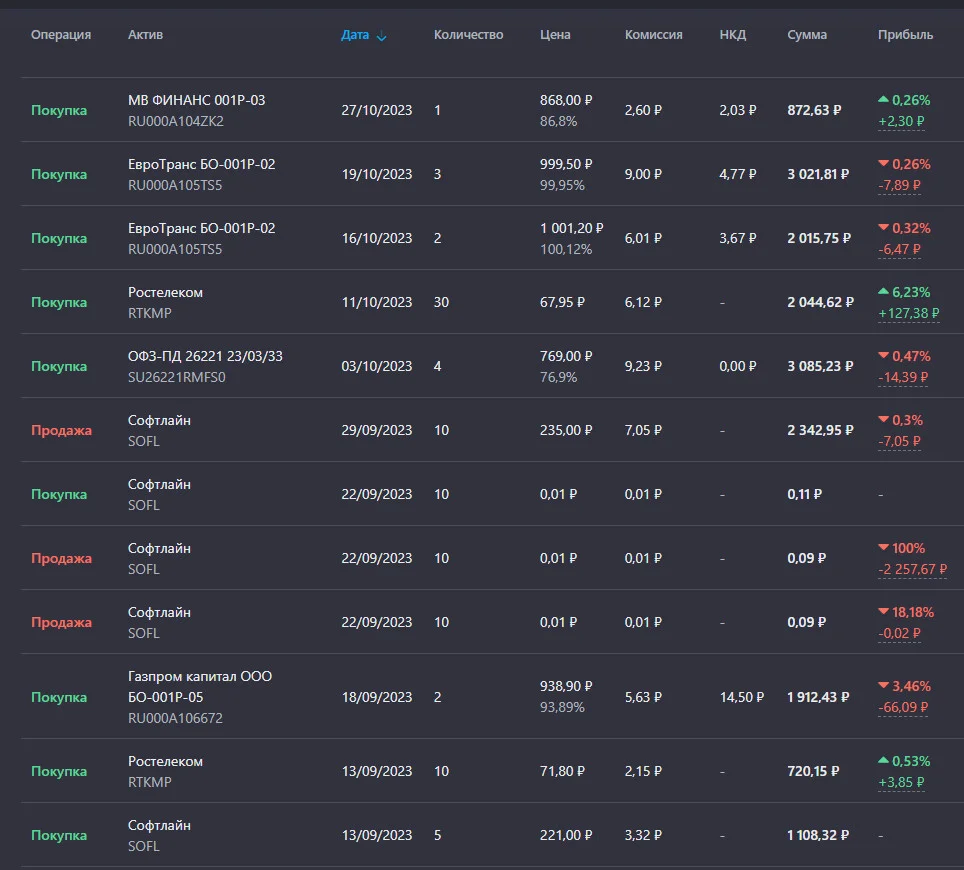Click the ISIN code RU000A104ZK2
Screen dimensions: 964x870
click(x=176, y=121)
